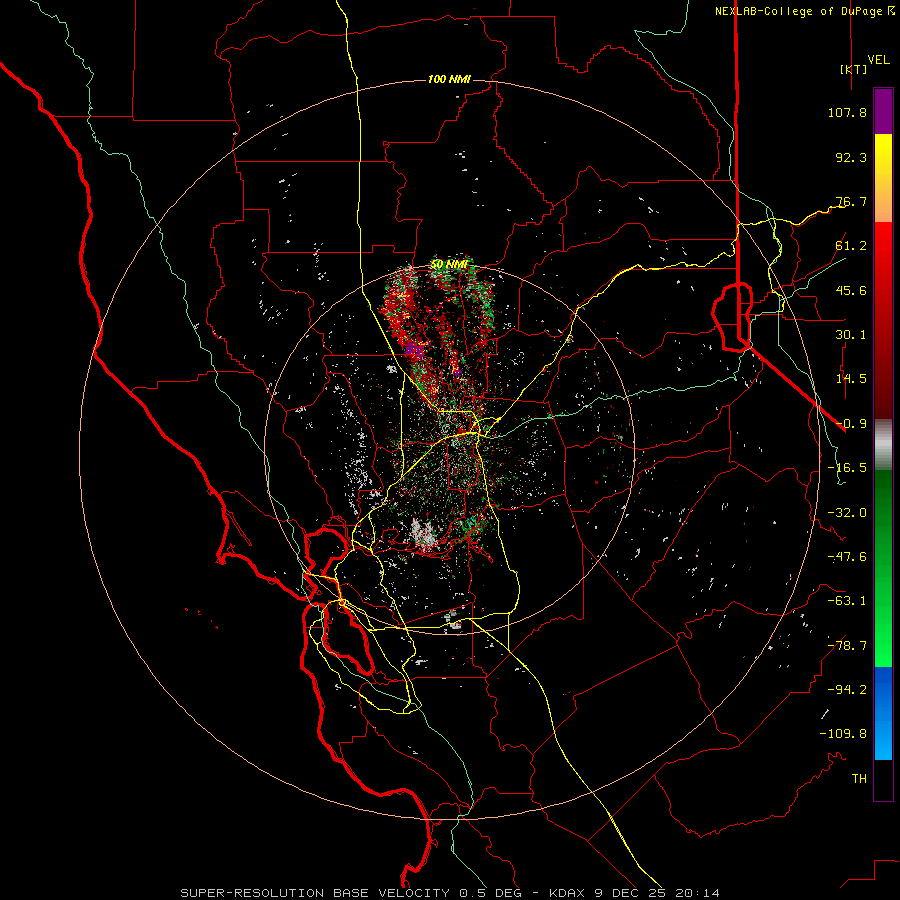Click the 76.7 legend value

[x=851, y=201]
